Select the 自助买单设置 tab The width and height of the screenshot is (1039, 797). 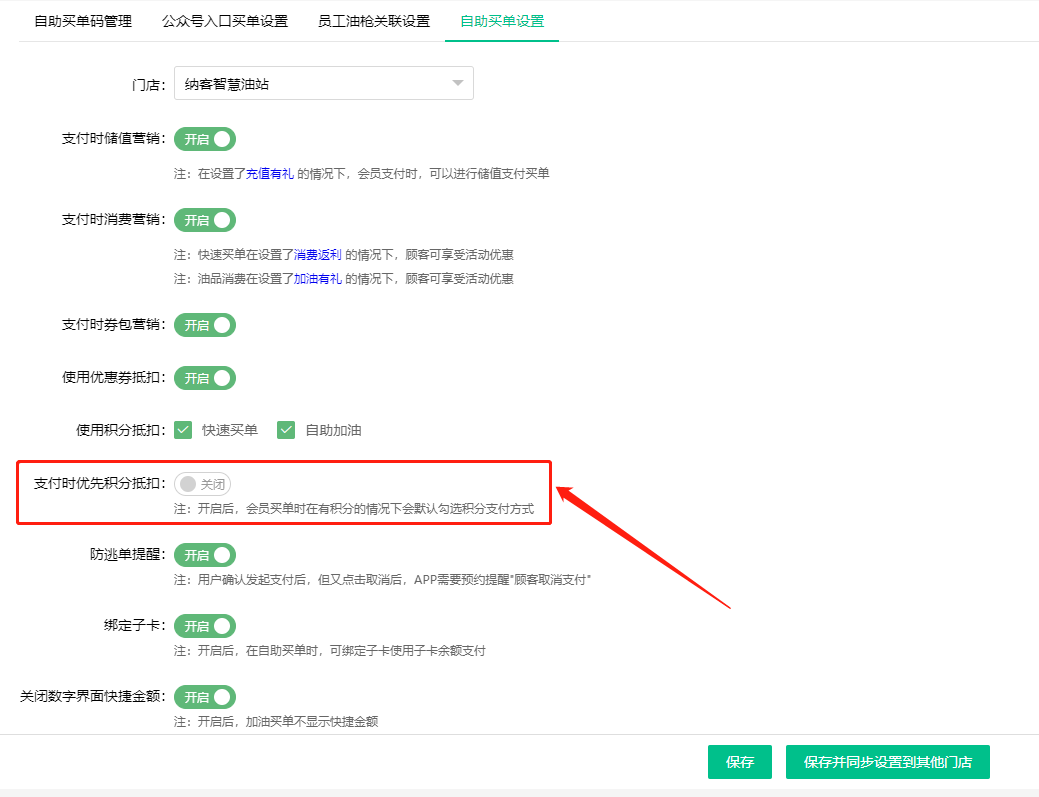[501, 19]
